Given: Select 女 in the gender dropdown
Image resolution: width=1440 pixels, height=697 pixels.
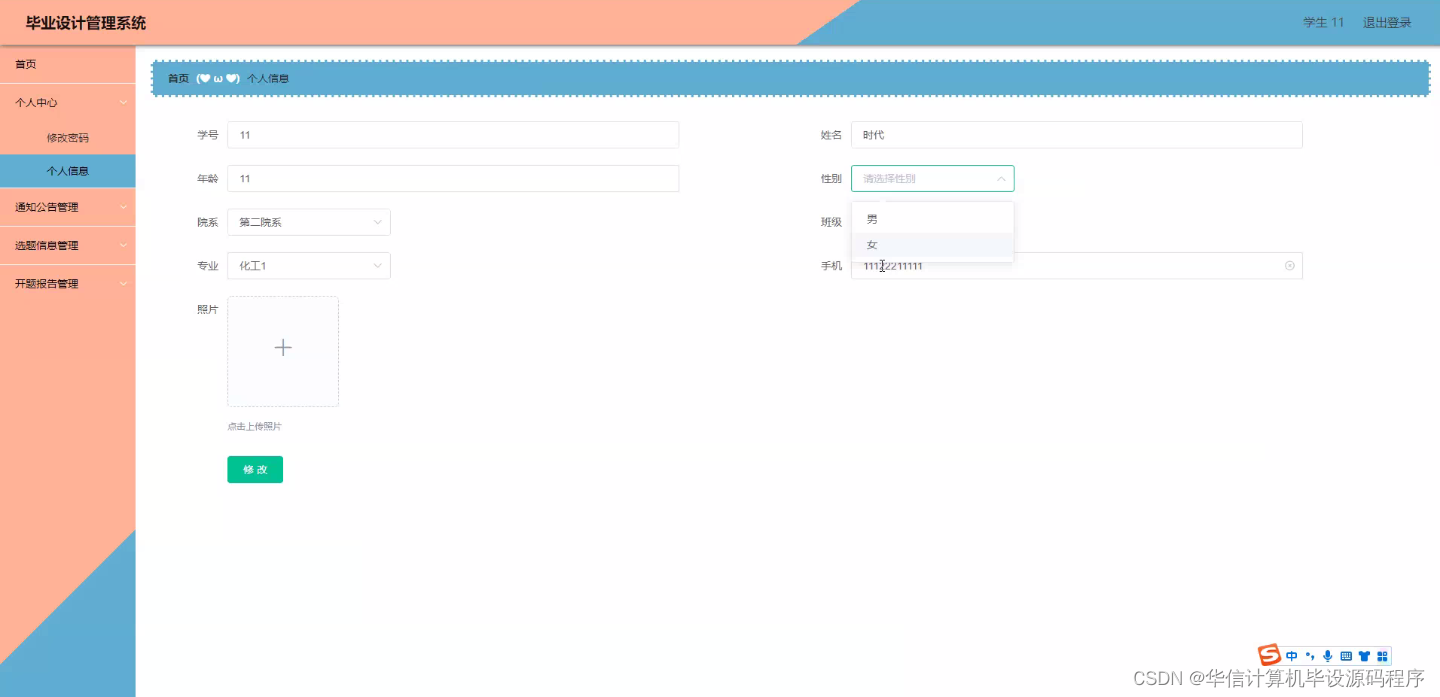Looking at the screenshot, I should 871,244.
